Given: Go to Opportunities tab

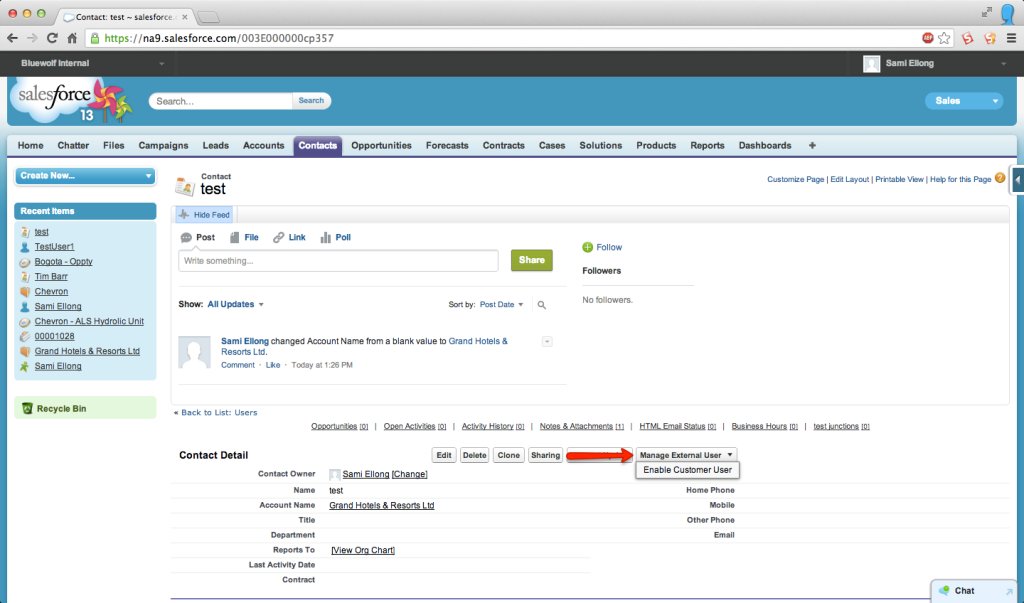Looking at the screenshot, I should pyautogui.click(x=381, y=145).
